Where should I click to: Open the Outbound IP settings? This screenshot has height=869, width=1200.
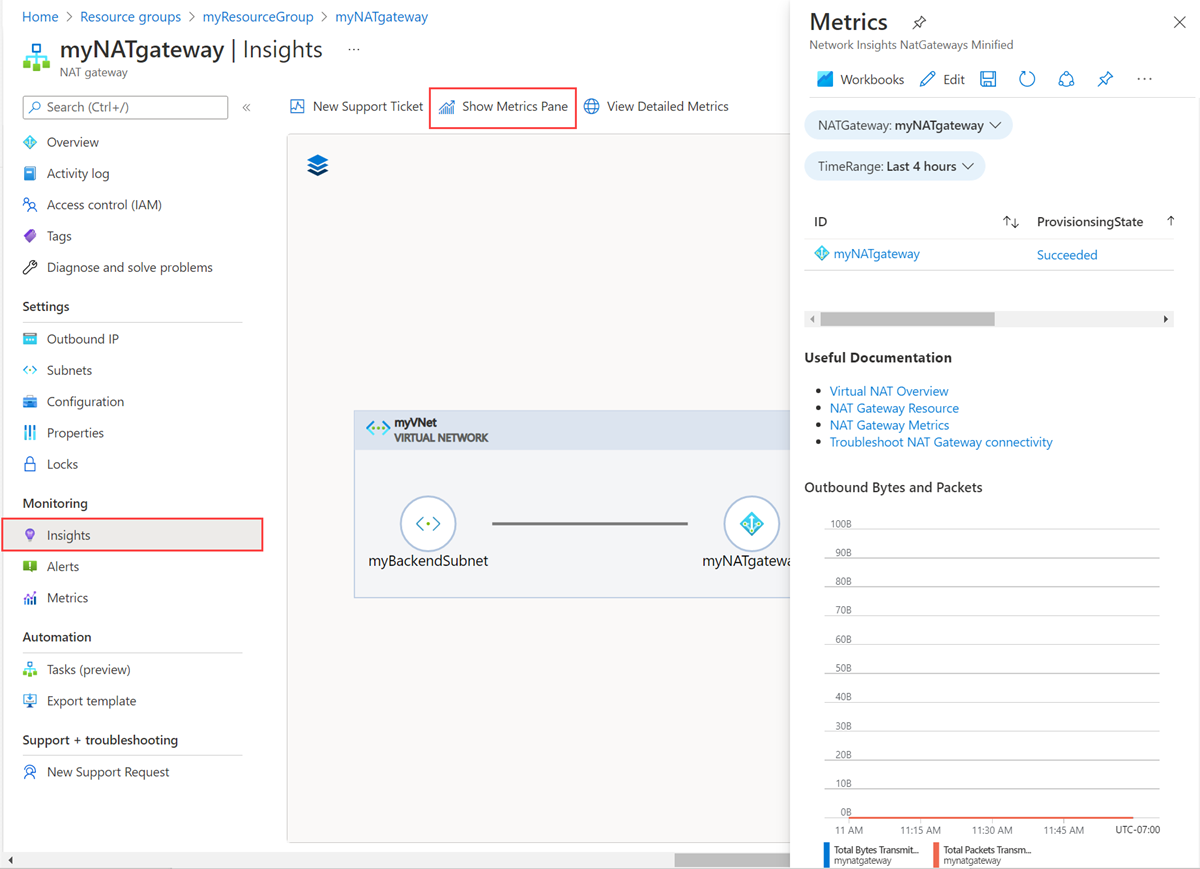pos(83,338)
